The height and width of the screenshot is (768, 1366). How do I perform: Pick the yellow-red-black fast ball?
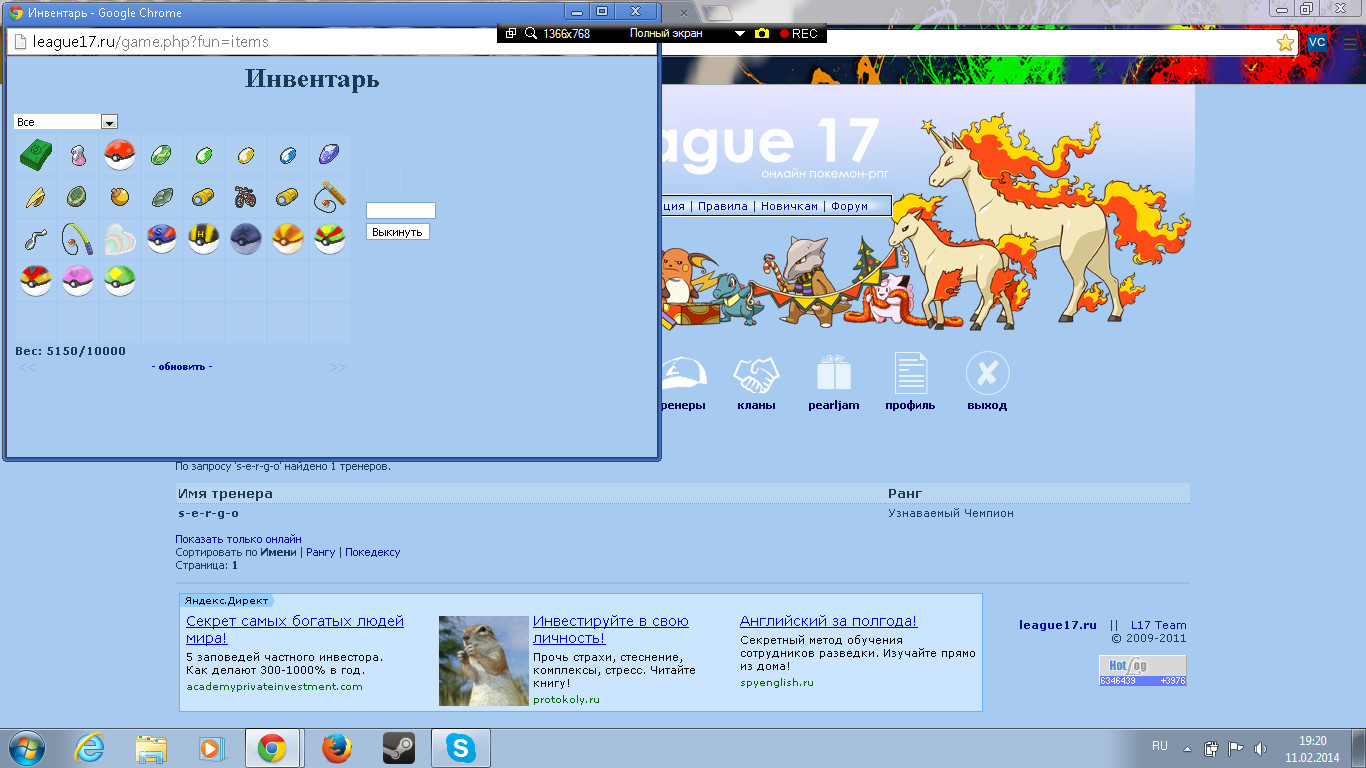coord(36,281)
